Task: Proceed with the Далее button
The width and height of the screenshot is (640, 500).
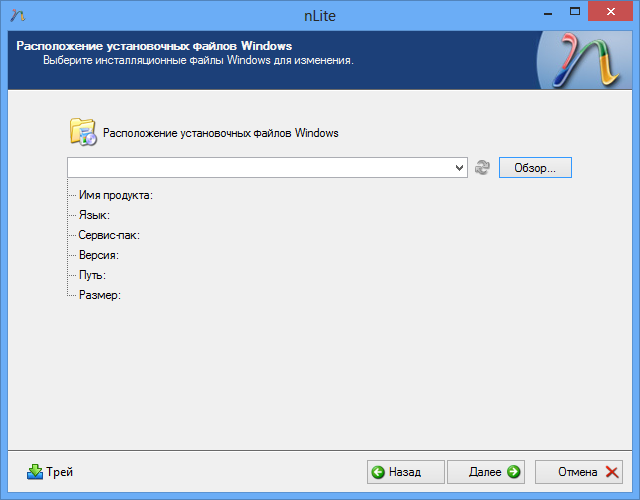Action: pyautogui.click(x=486, y=472)
